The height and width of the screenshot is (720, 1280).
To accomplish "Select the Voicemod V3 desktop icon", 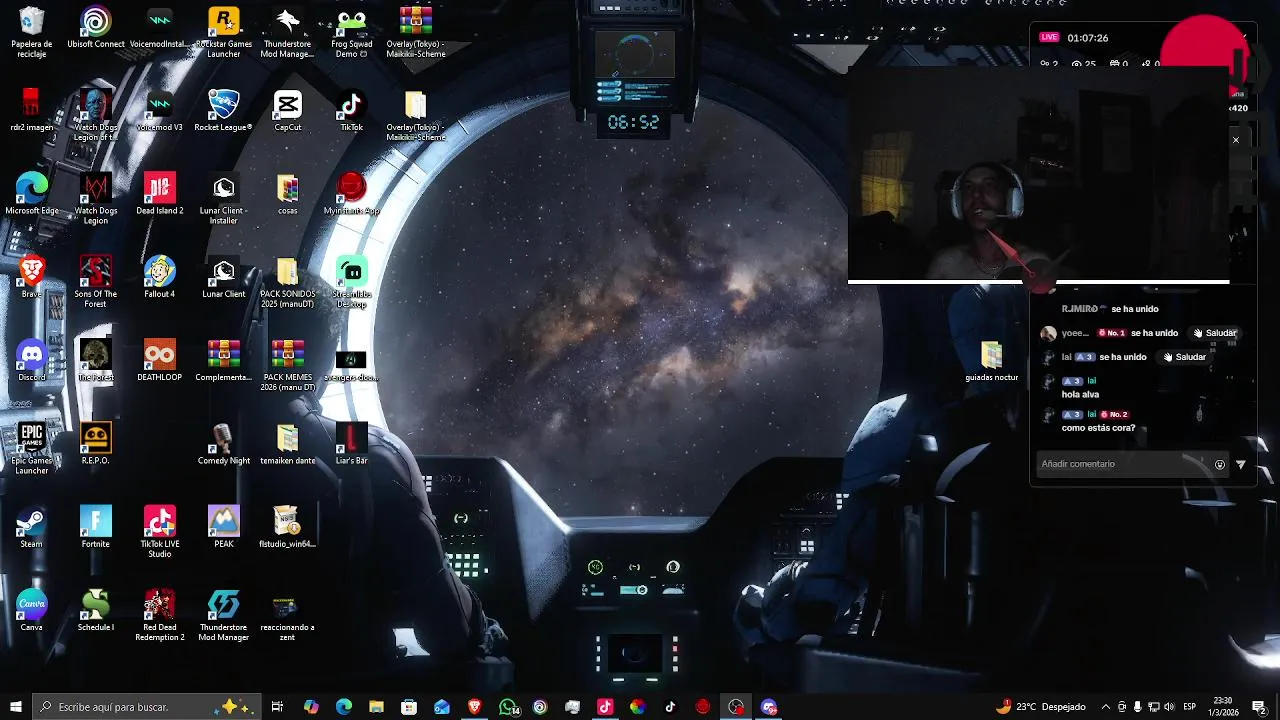I will point(160,110).
